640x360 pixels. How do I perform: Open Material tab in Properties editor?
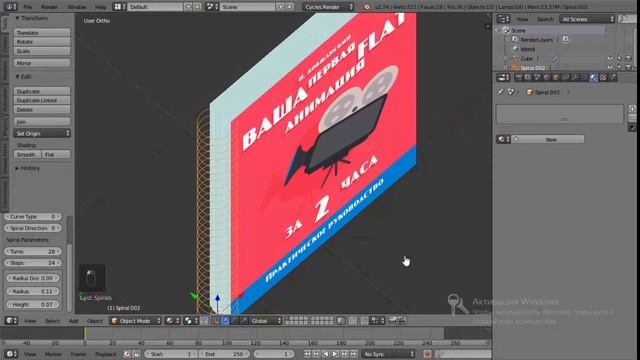coord(593,78)
